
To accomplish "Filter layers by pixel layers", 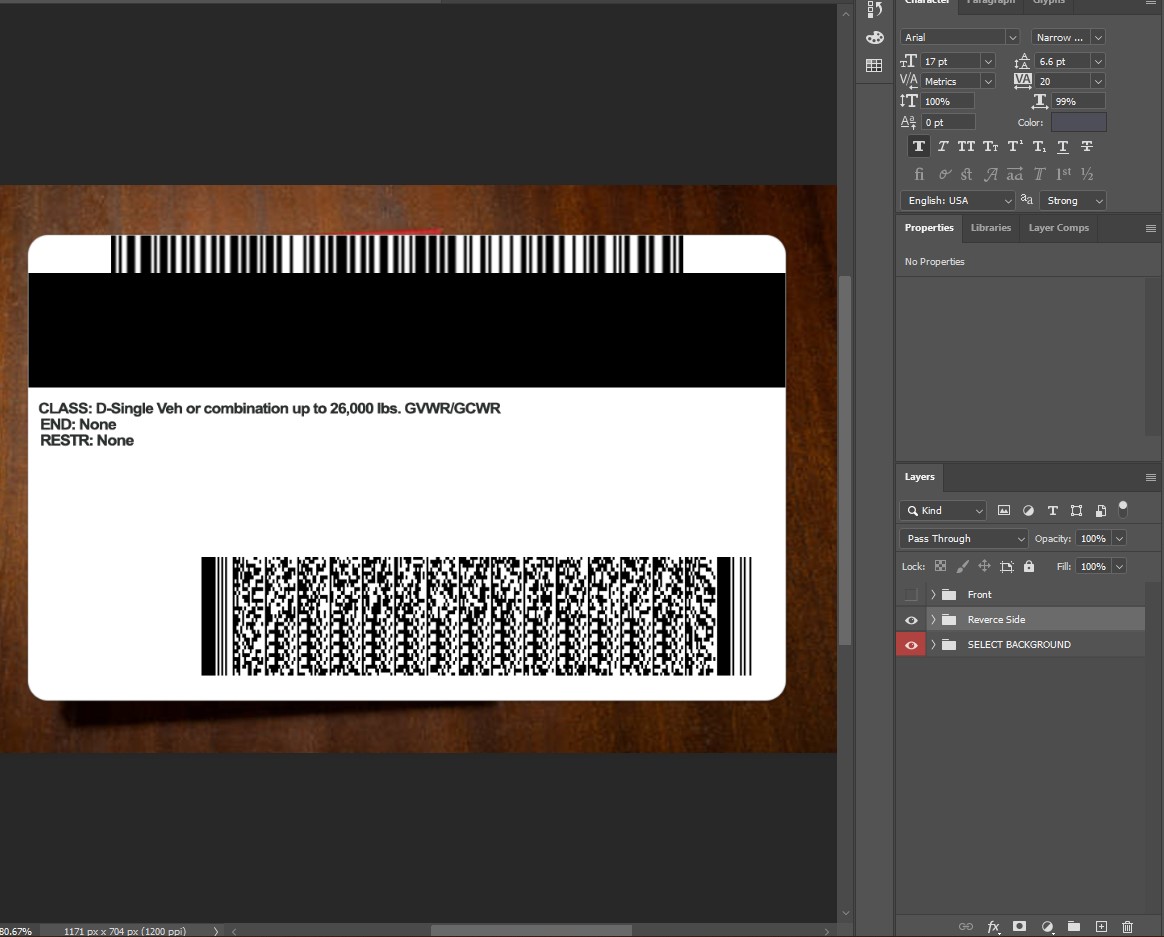I will tap(1004, 510).
